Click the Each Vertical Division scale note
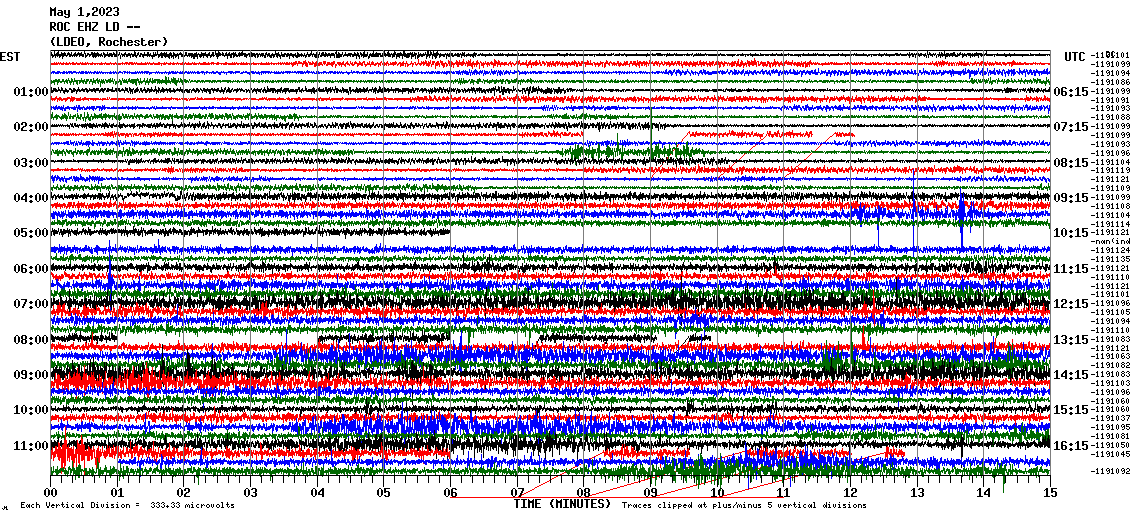The height and width of the screenshot is (519, 1130). pos(125,506)
